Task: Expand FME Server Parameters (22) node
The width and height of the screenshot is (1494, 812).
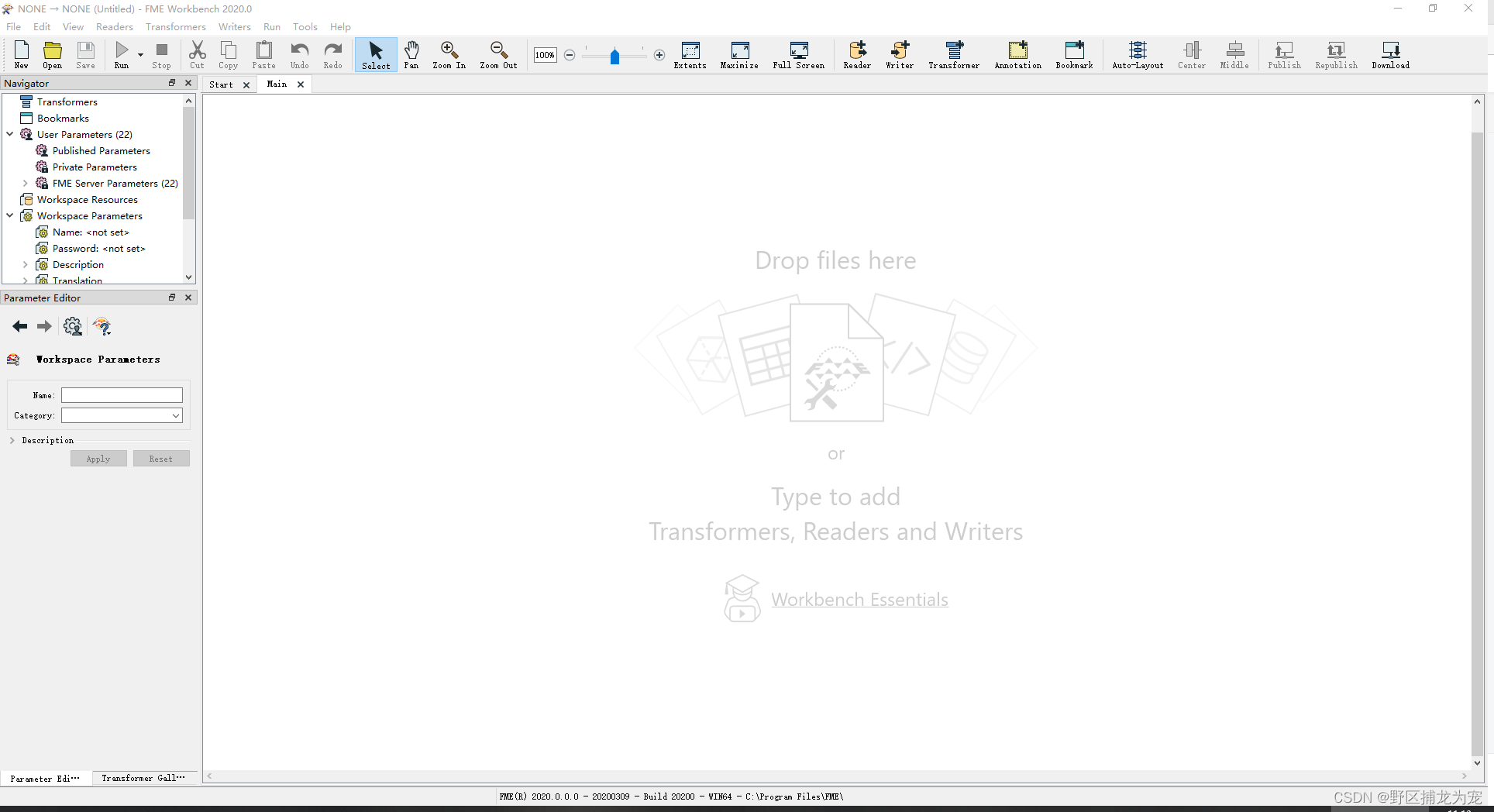Action: pos(26,183)
